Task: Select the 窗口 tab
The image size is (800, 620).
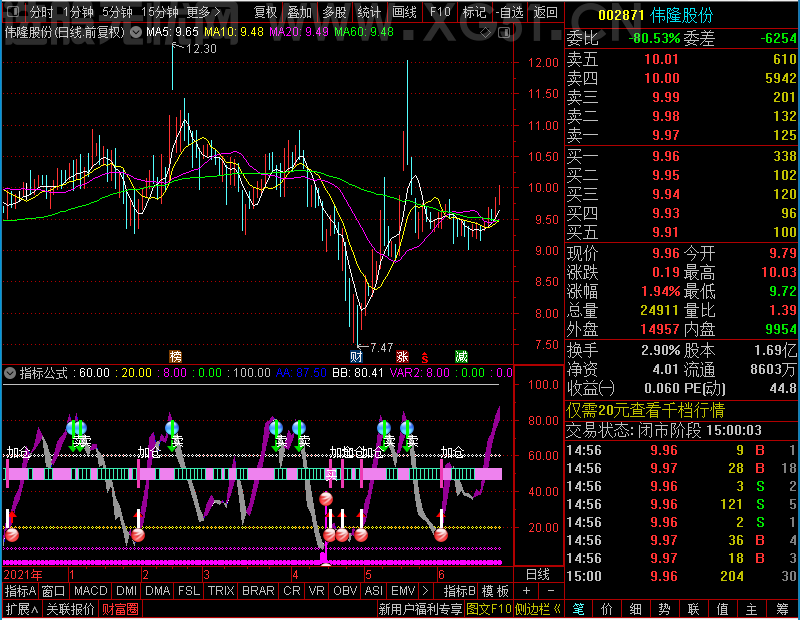Action: 54,591
